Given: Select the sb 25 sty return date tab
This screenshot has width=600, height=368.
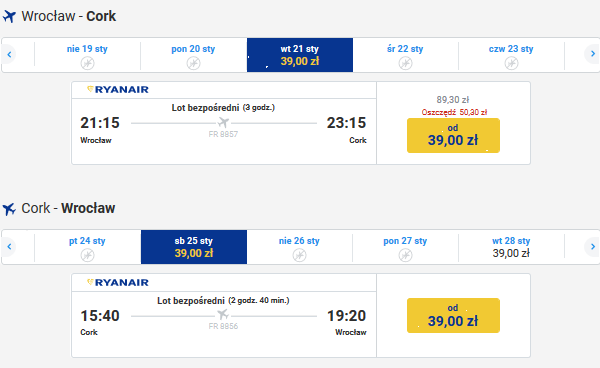Looking at the screenshot, I should (194, 247).
